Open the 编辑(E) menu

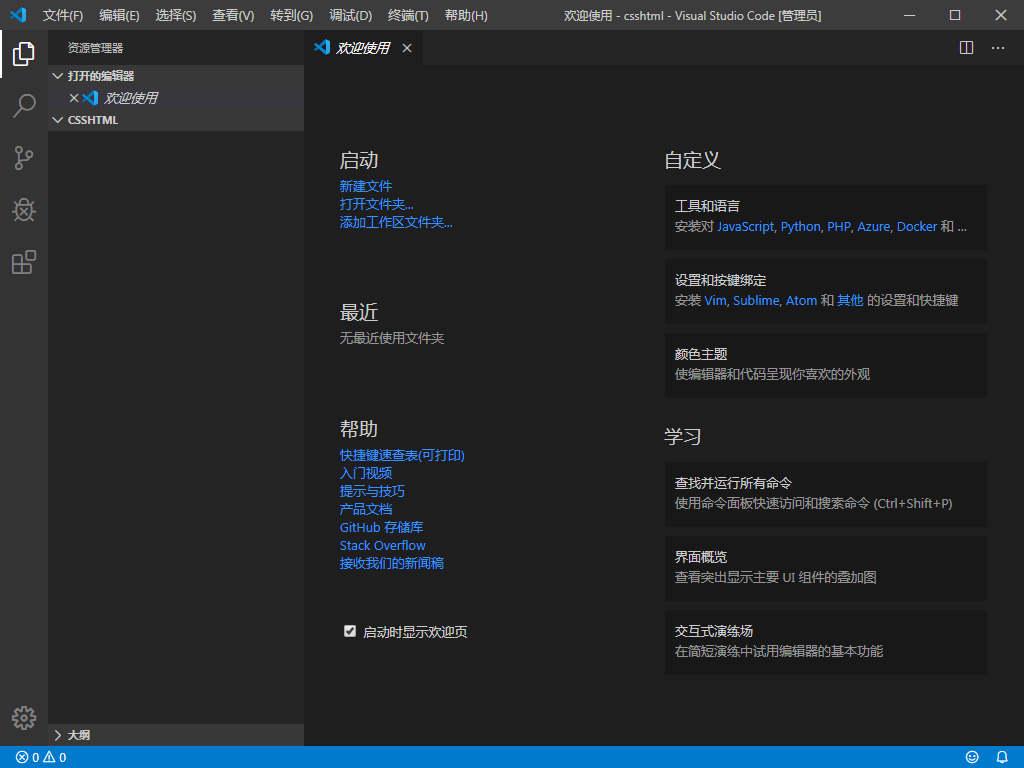(120, 16)
